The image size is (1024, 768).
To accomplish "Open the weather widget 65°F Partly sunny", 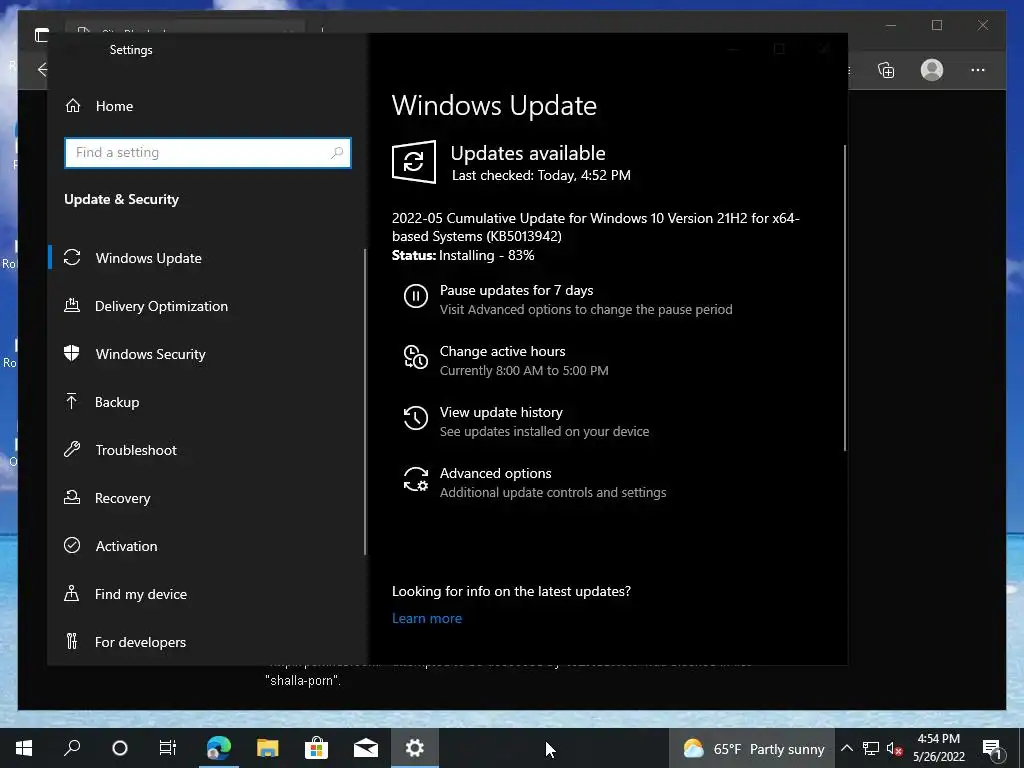I will (752, 748).
